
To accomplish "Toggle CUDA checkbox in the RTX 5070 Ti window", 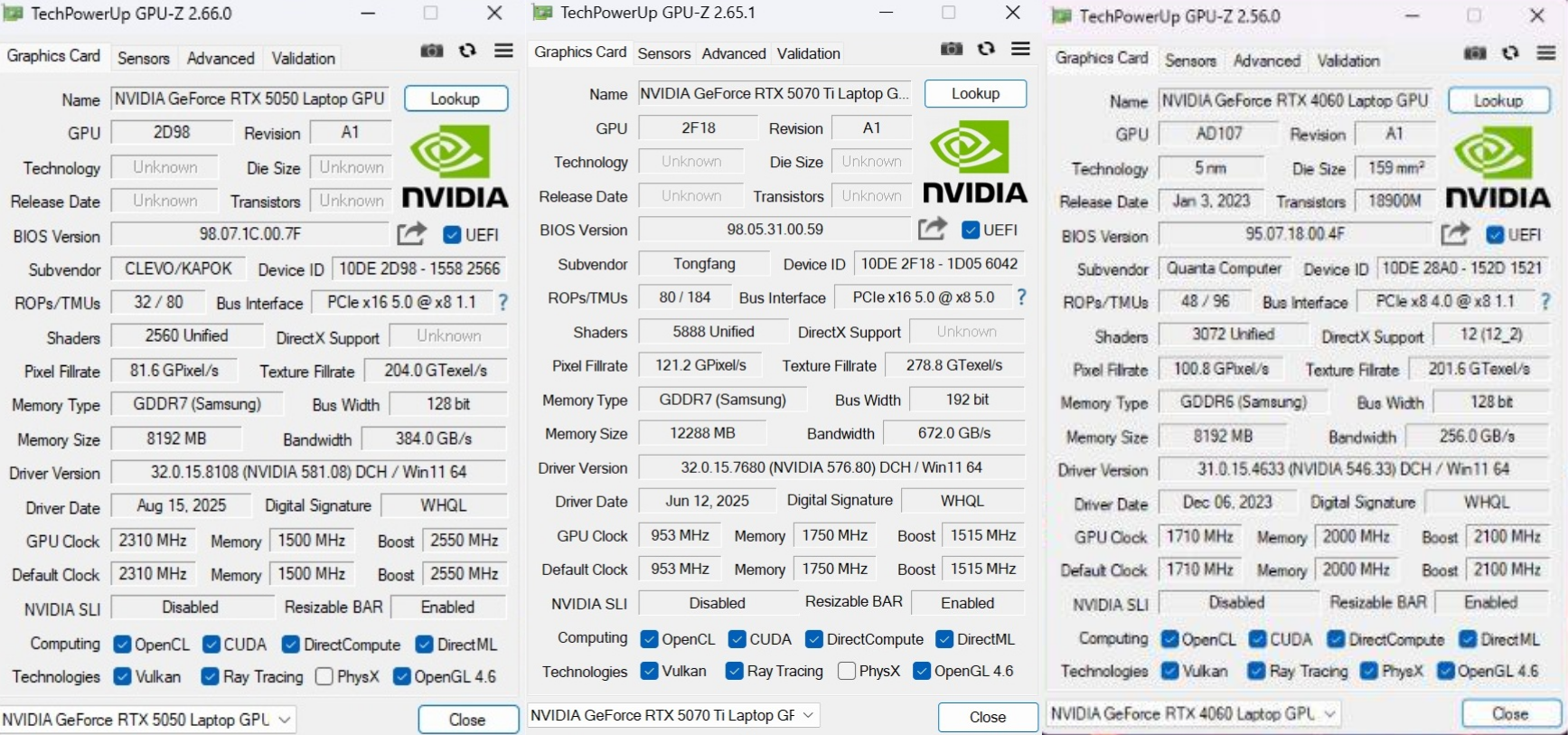I will click(x=737, y=639).
